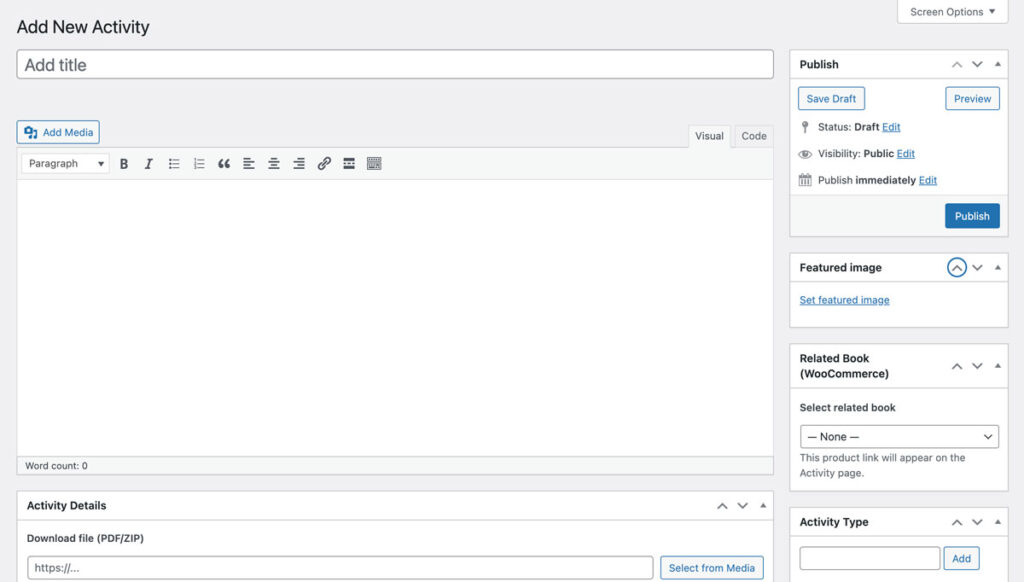Screen dimensions: 1024x582
Task: Move the Featured image panel up
Action: coord(957,268)
